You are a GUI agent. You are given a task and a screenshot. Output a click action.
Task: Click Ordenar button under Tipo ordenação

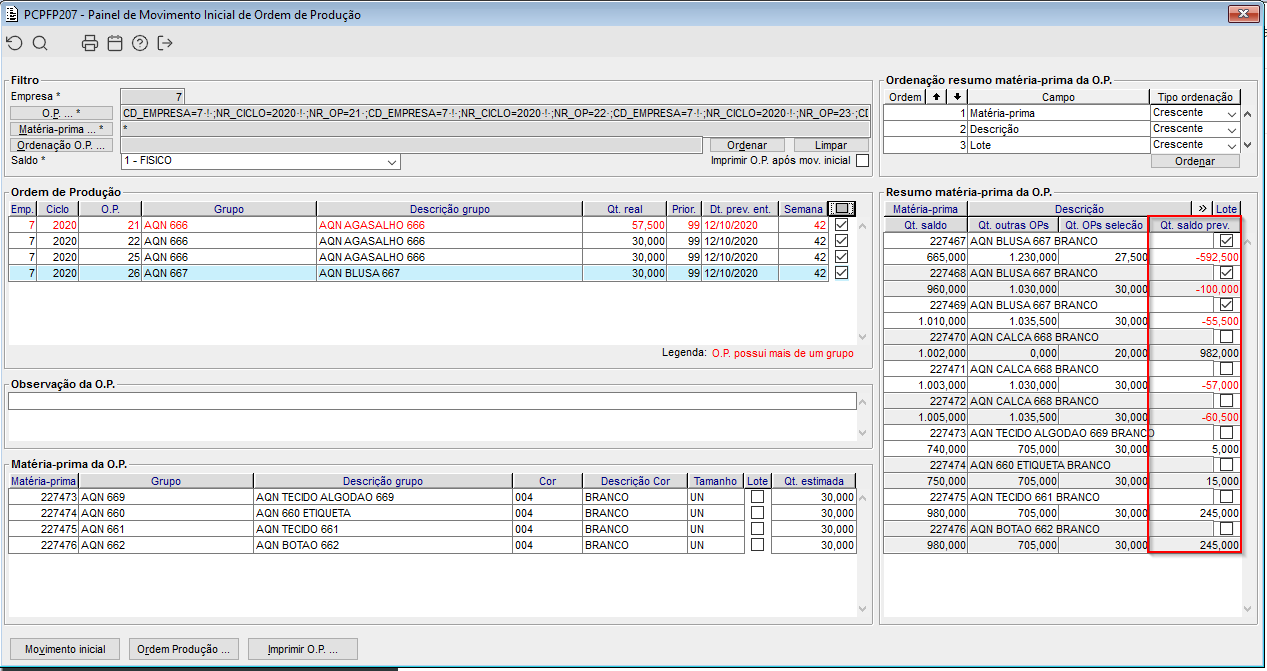pos(1195,161)
